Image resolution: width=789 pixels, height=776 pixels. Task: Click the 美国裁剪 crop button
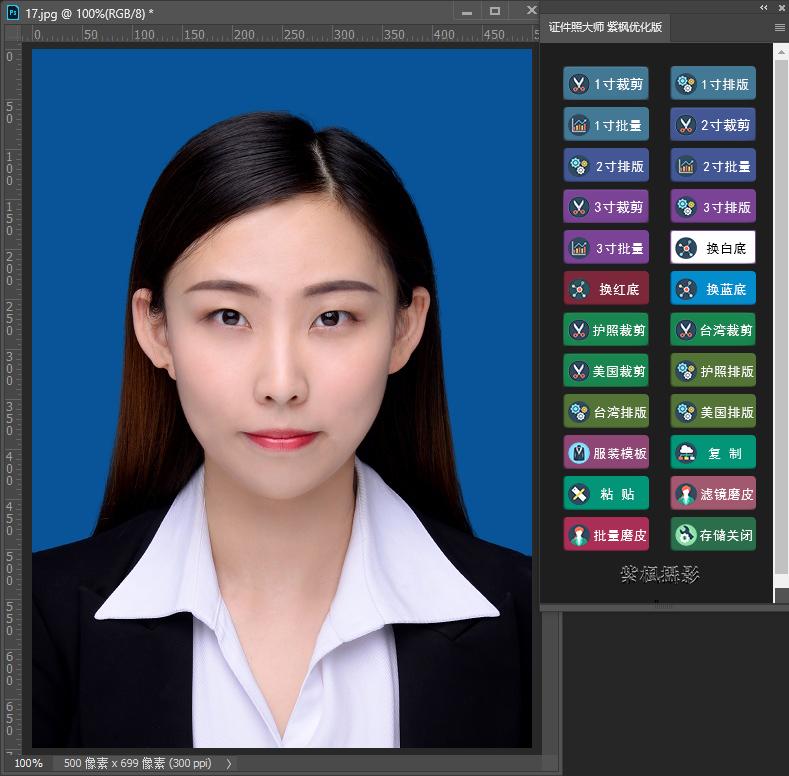coord(606,370)
